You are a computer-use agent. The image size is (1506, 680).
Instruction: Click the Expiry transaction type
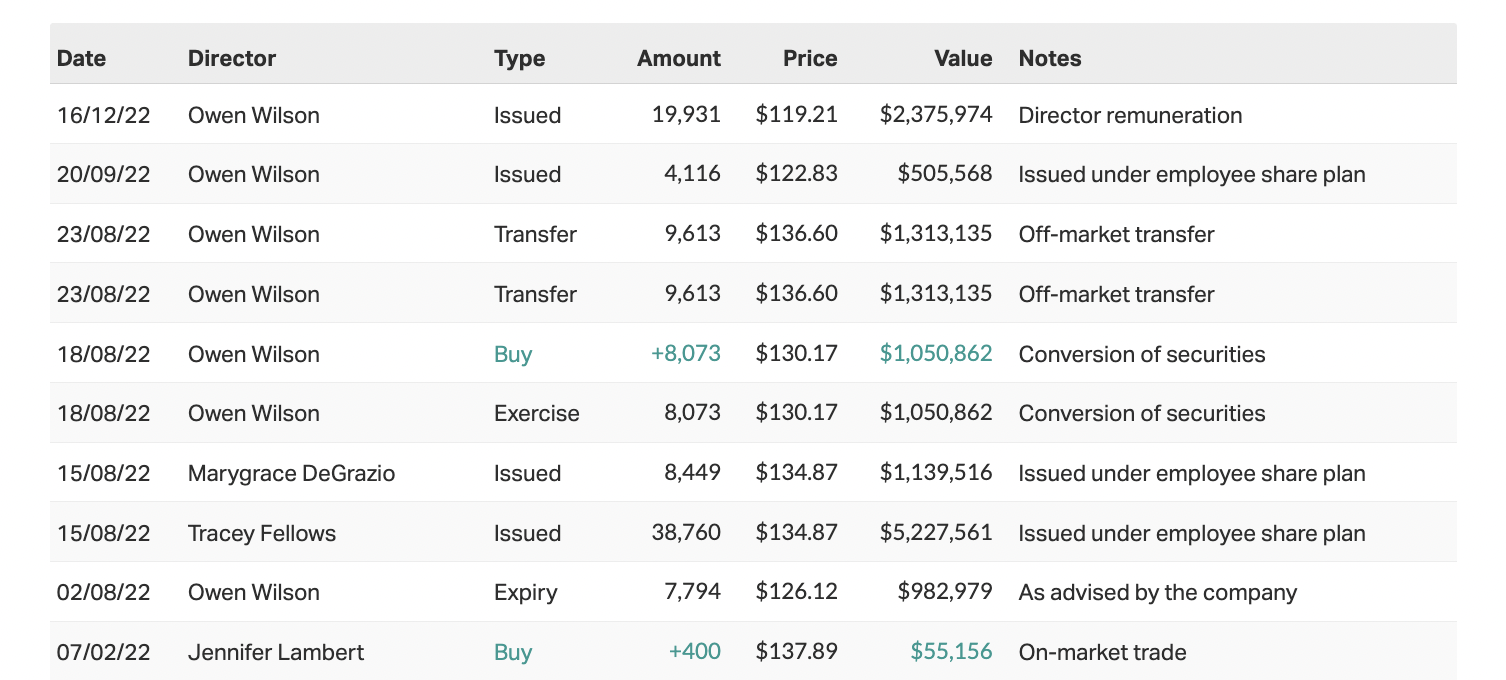click(x=526, y=592)
